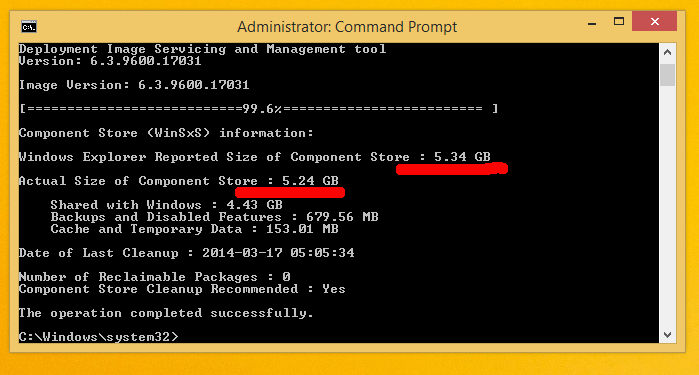Click the Shared with Windows 4.43 GB line
The image size is (699, 375).
point(167,205)
